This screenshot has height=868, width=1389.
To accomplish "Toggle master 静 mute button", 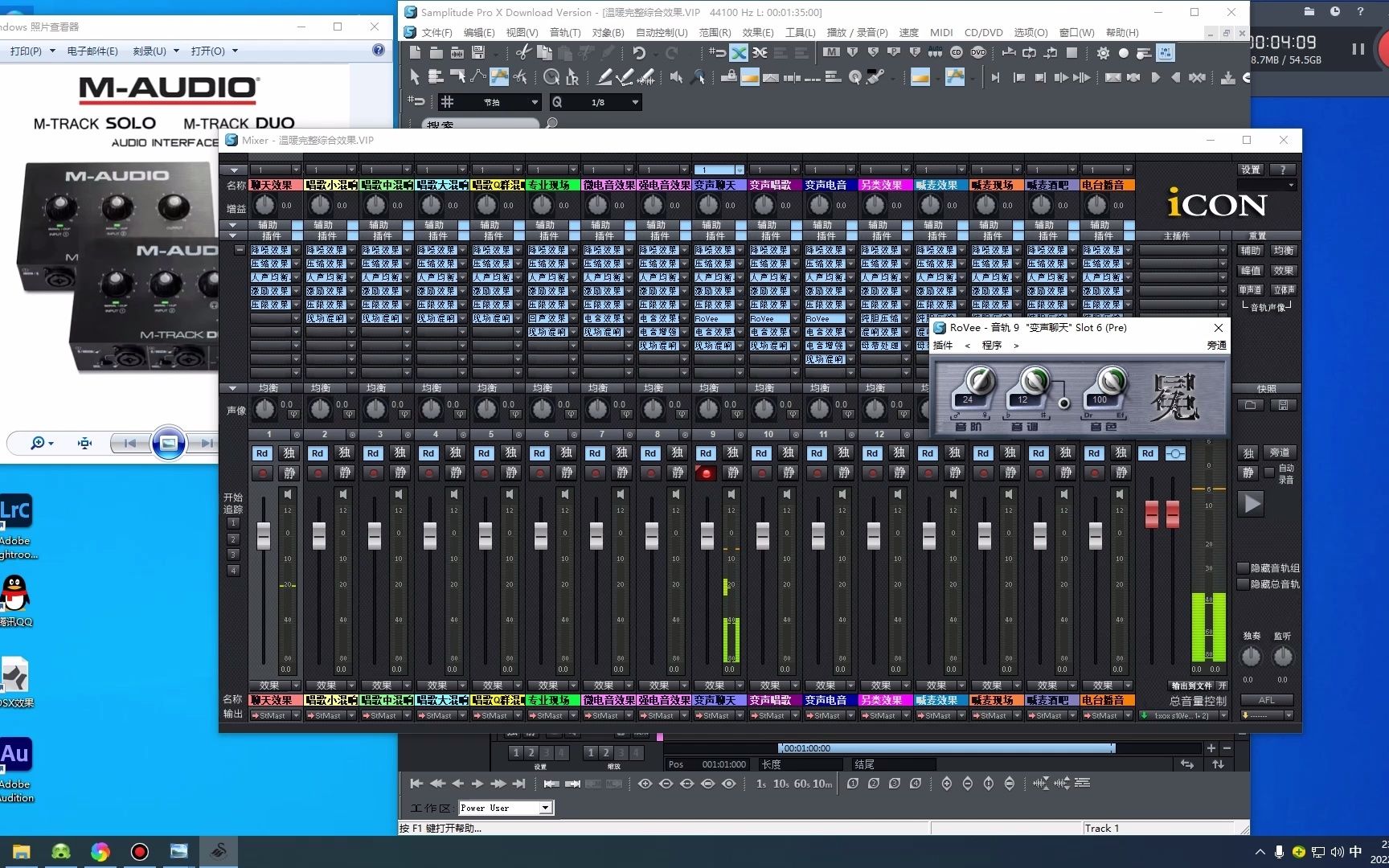I will pyautogui.click(x=1248, y=473).
